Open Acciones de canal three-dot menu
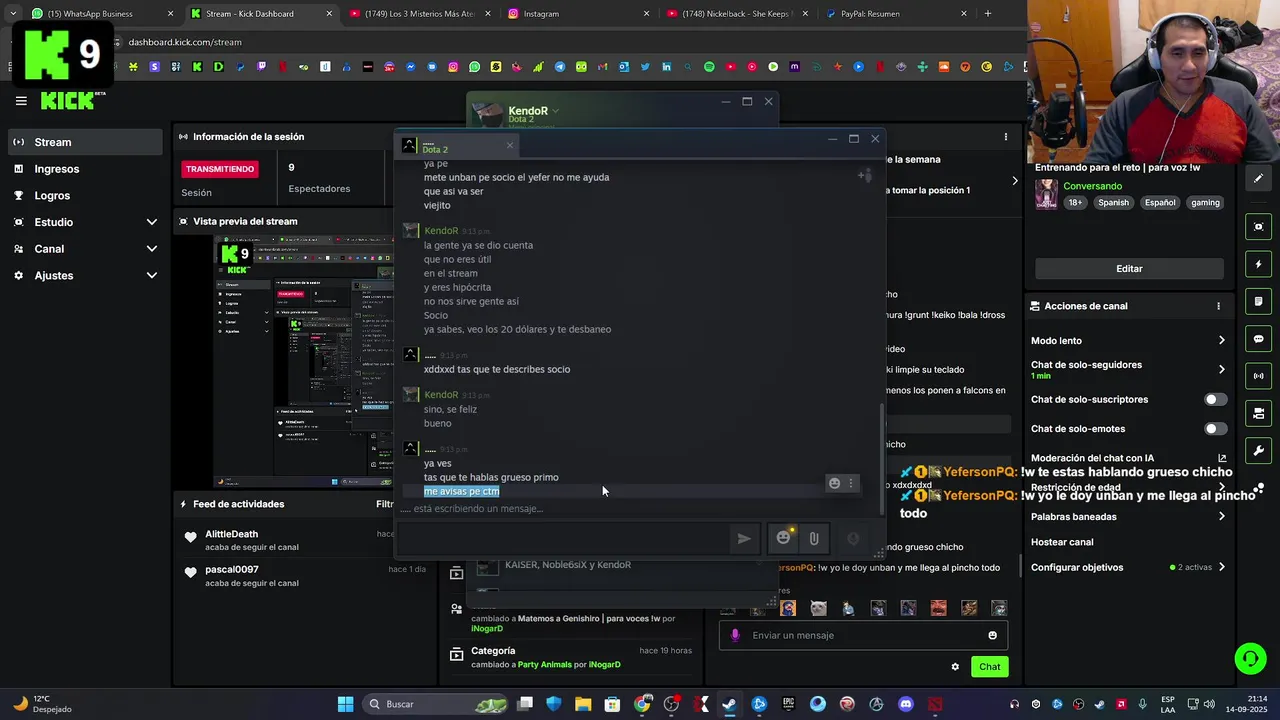The height and width of the screenshot is (720, 1280). 1218,306
